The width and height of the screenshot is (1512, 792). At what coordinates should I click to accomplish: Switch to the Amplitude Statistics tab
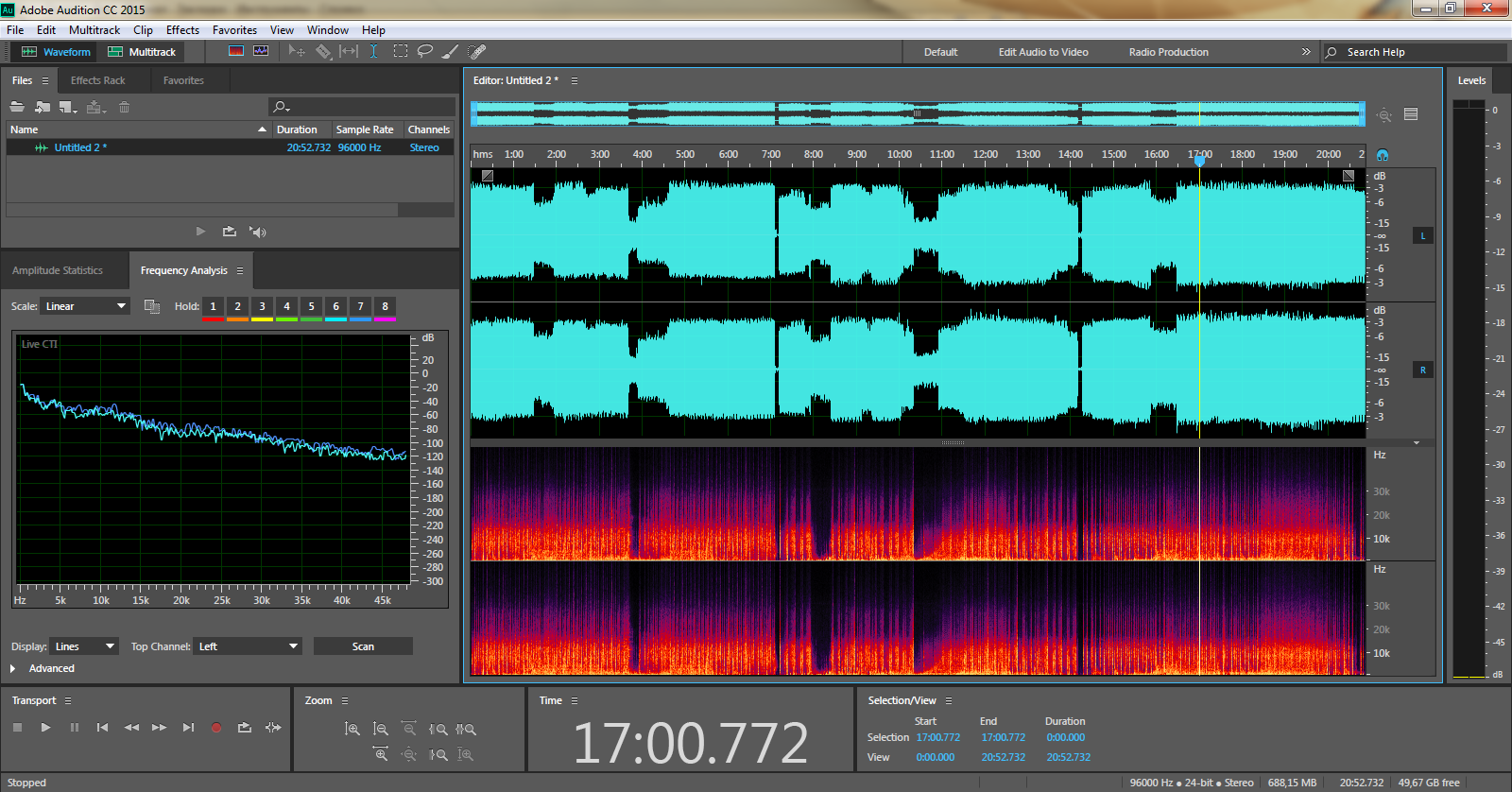tap(58, 270)
